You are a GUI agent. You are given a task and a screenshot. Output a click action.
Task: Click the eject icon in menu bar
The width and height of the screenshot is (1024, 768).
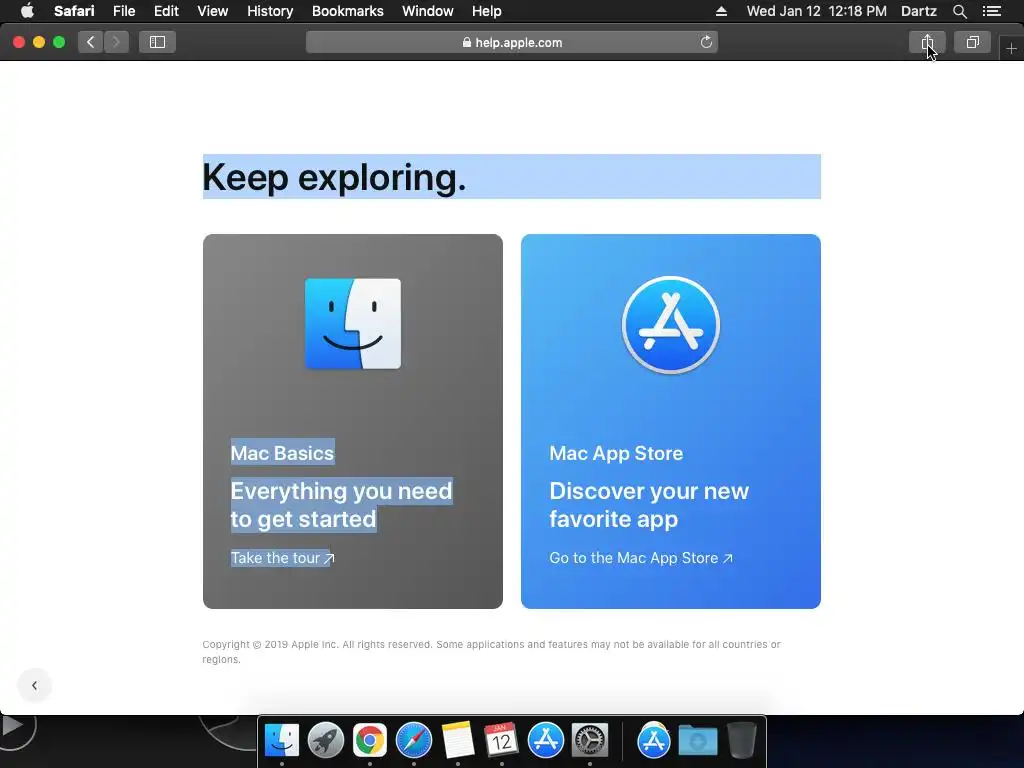721,11
